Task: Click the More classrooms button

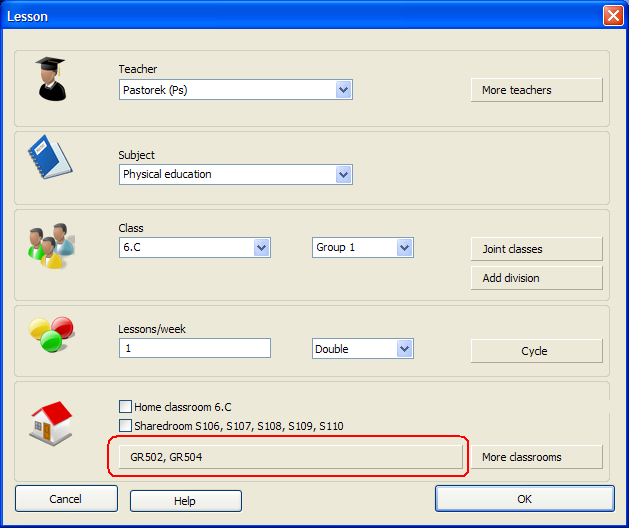Action: click(536, 457)
